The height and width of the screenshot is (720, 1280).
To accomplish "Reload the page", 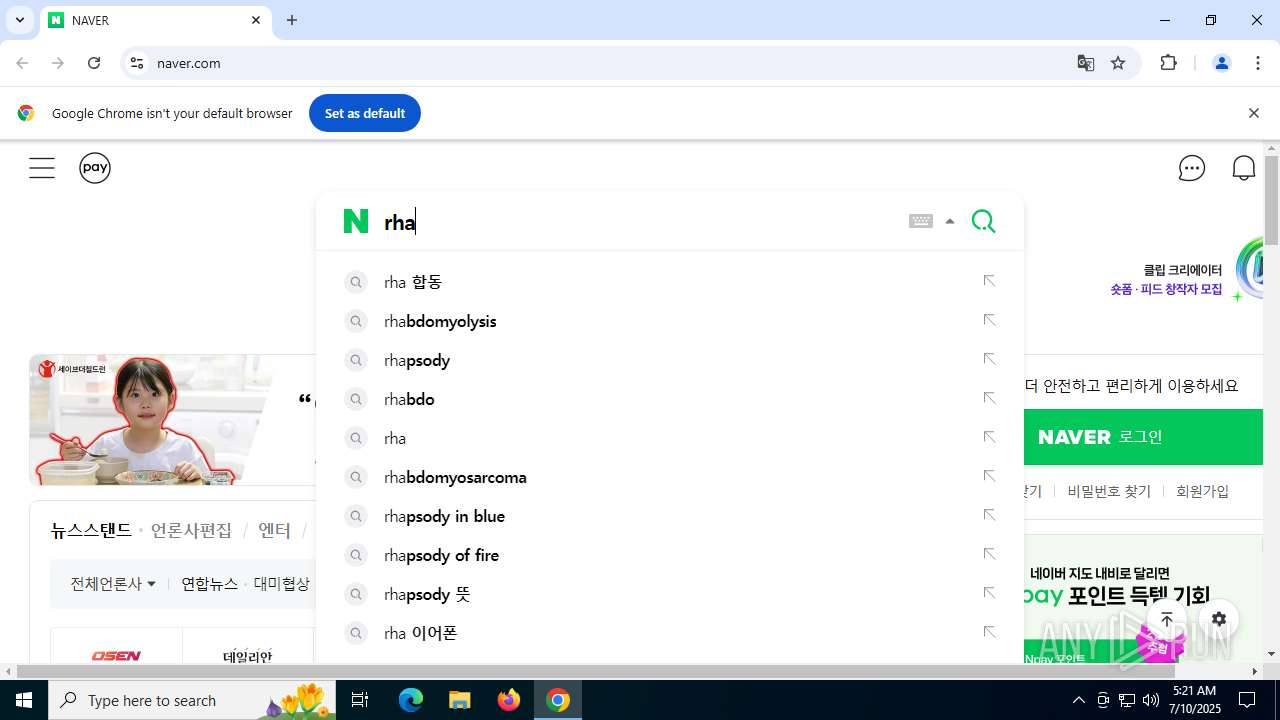I will point(94,63).
